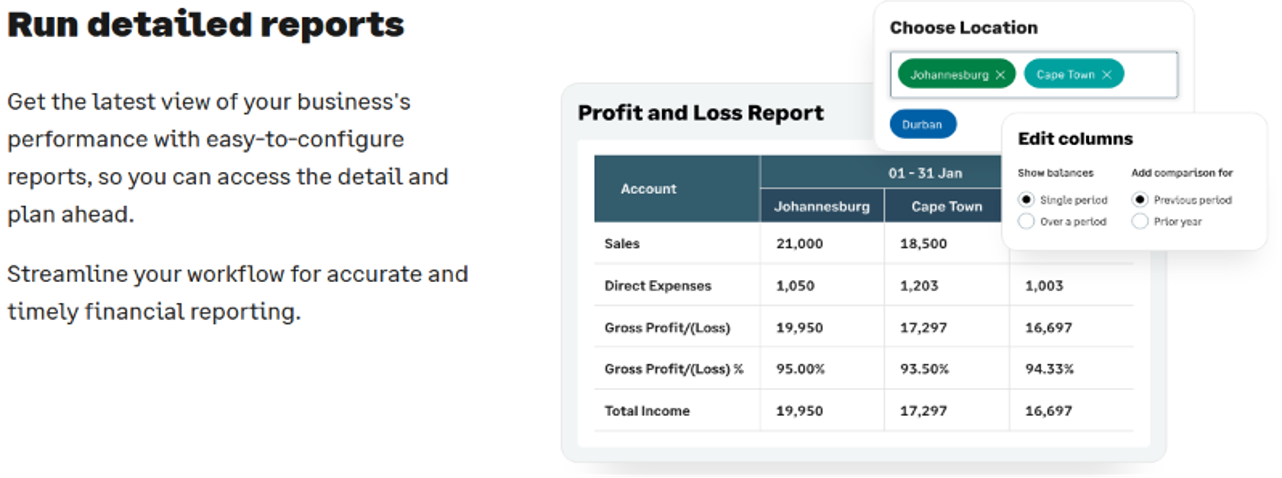Choose Prior year comparison
This screenshot has width=1282, height=478.
pos(1139,222)
